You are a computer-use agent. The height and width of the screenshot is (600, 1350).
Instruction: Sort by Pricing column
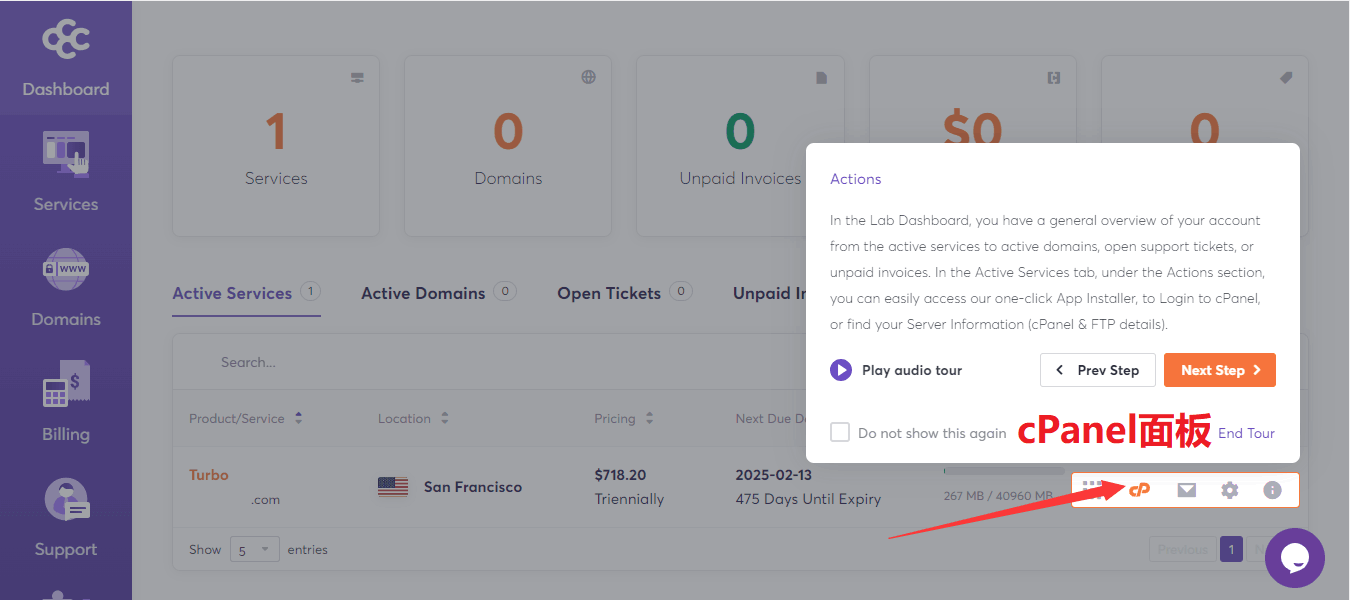[x=649, y=418]
